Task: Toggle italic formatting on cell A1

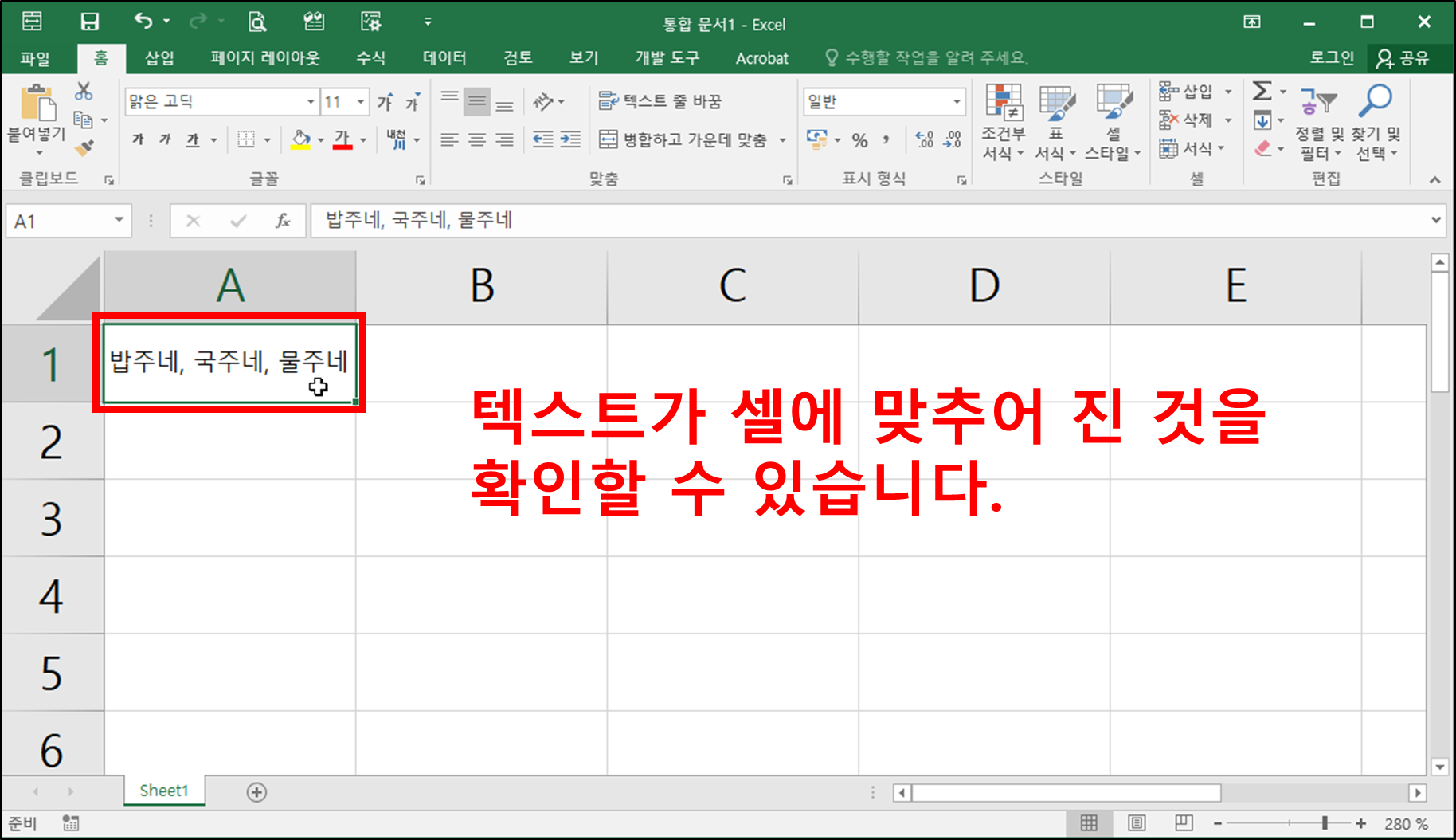Action: [165, 139]
